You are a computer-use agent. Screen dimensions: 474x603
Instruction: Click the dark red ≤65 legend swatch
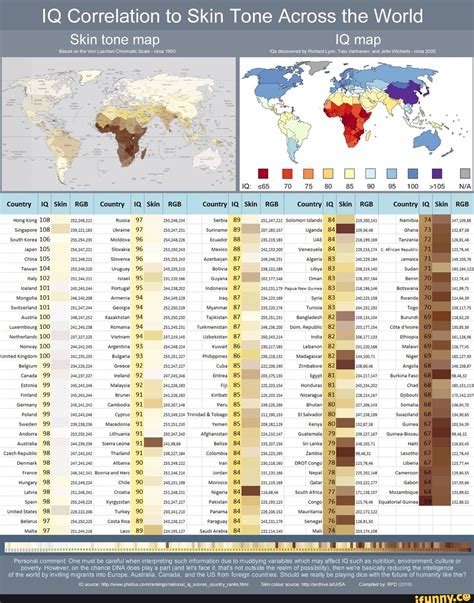(x=263, y=174)
